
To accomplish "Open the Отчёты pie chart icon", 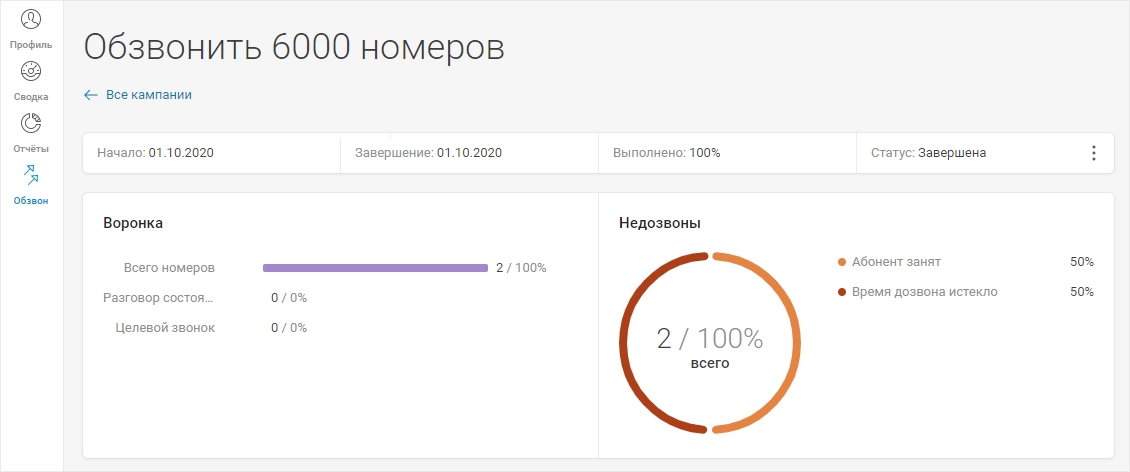I will tap(31, 123).
